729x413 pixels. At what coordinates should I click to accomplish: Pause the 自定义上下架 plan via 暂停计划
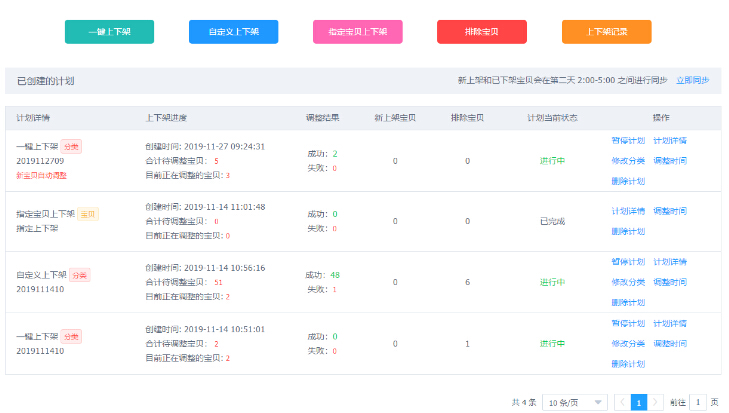pyautogui.click(x=627, y=262)
